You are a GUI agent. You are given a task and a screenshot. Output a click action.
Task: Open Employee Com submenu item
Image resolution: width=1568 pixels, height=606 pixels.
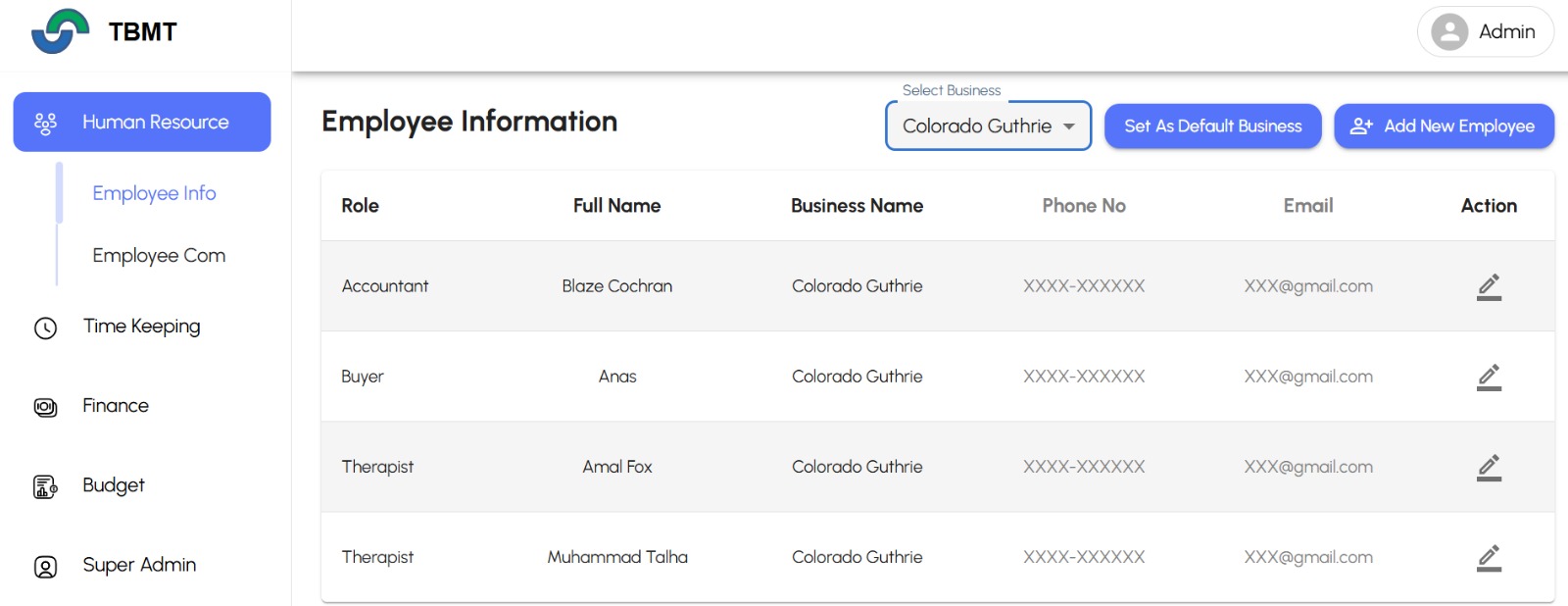(159, 256)
